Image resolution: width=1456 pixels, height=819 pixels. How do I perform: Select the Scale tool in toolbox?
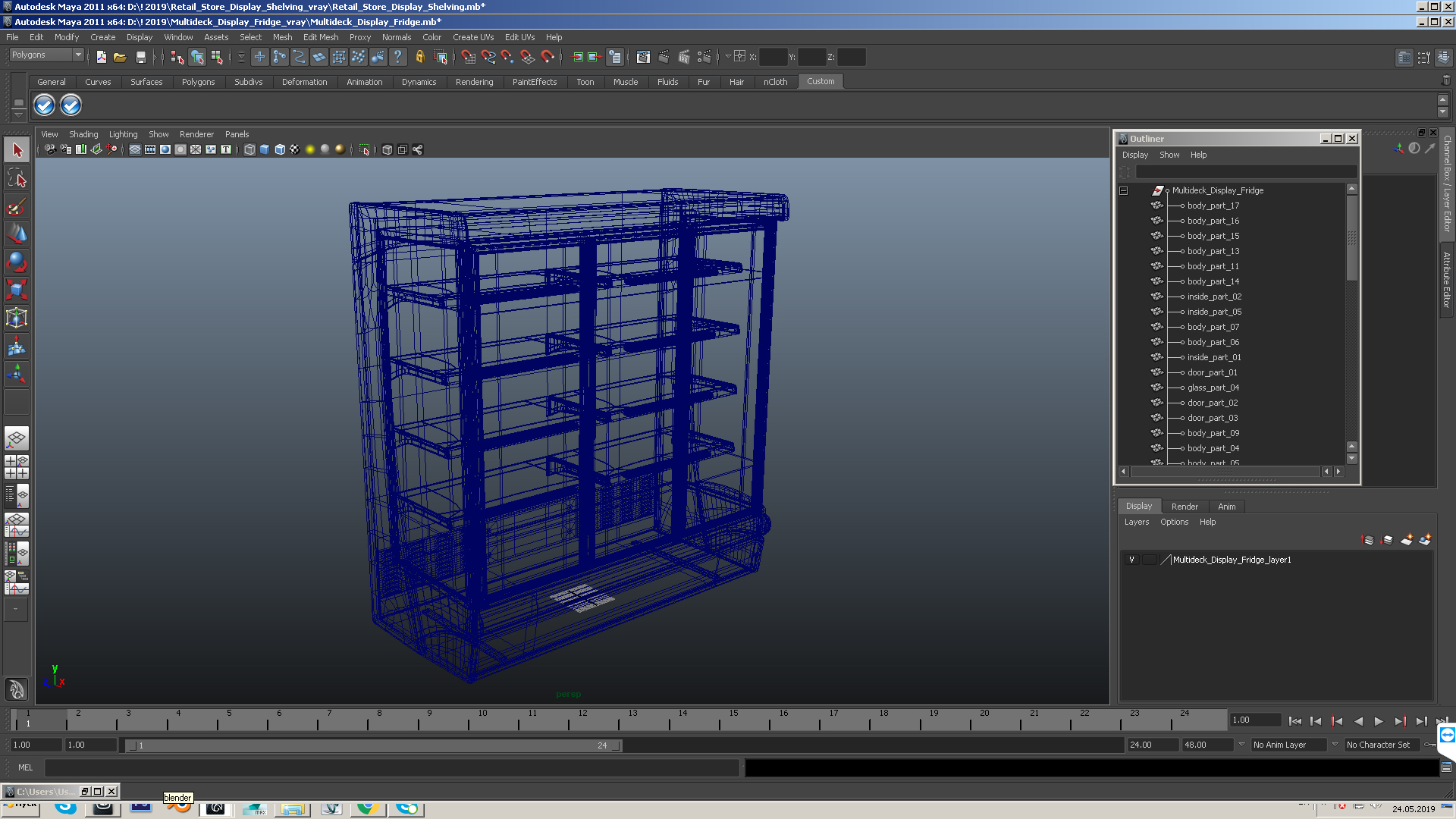pos(17,290)
